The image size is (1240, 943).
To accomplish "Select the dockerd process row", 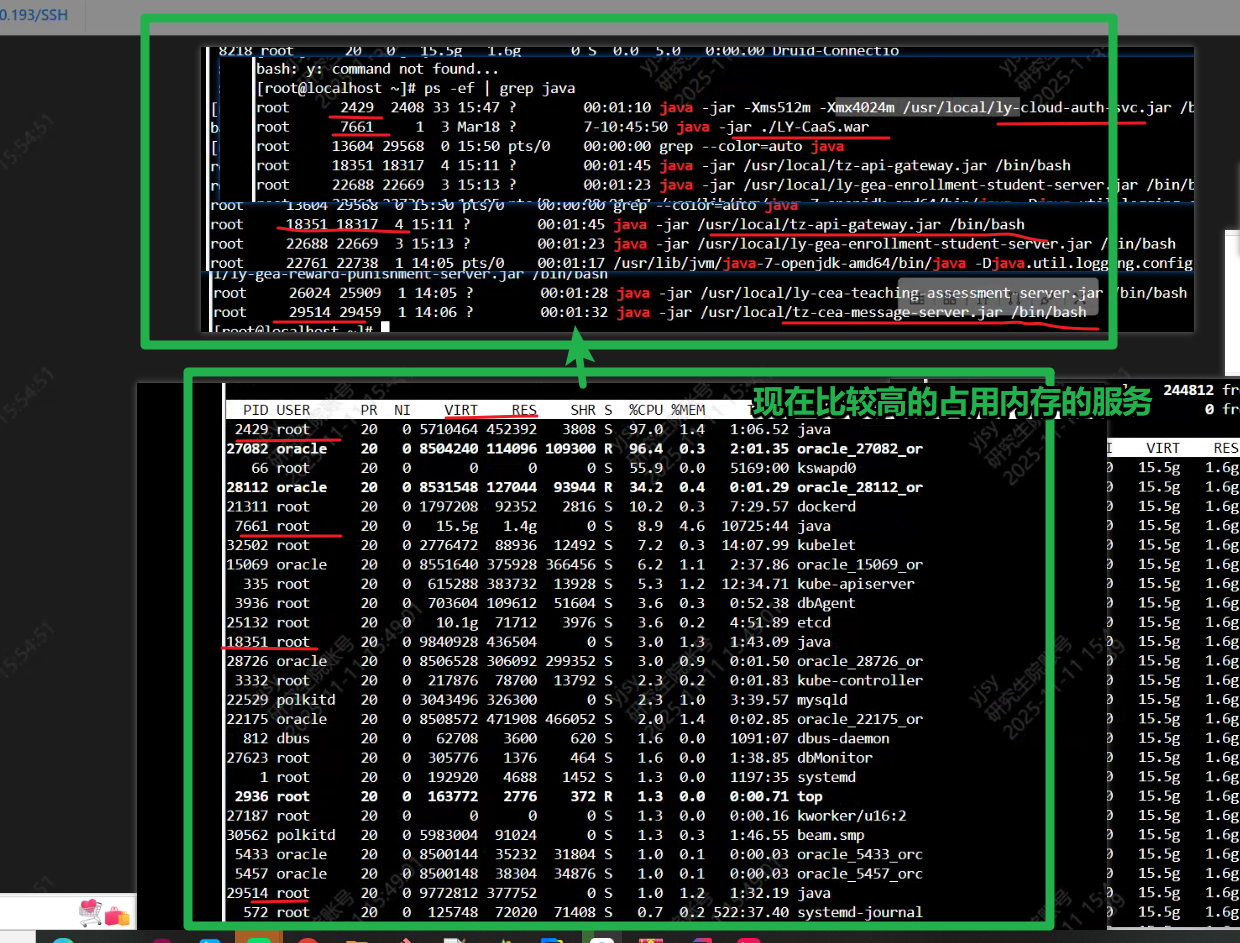I will (574, 507).
